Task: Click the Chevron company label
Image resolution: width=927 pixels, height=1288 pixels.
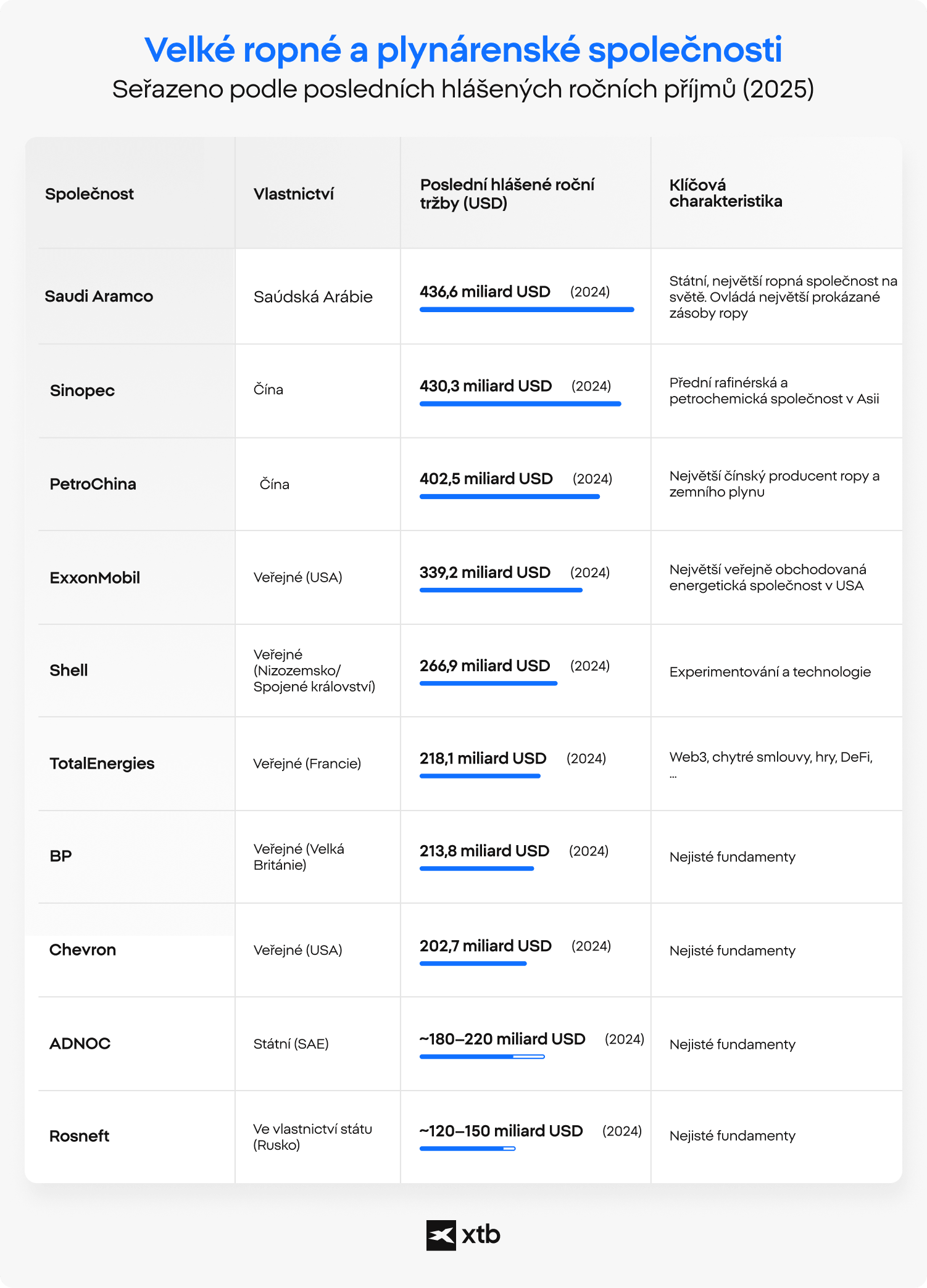Action: (x=83, y=949)
